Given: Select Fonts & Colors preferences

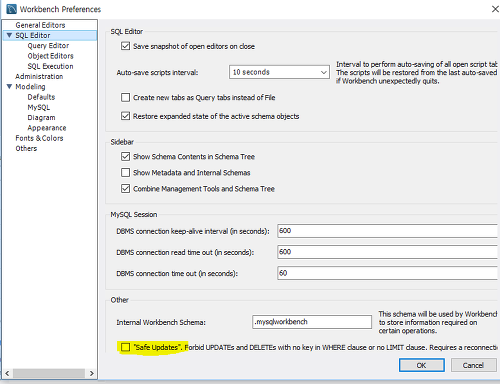Looking at the screenshot, I should [x=39, y=138].
